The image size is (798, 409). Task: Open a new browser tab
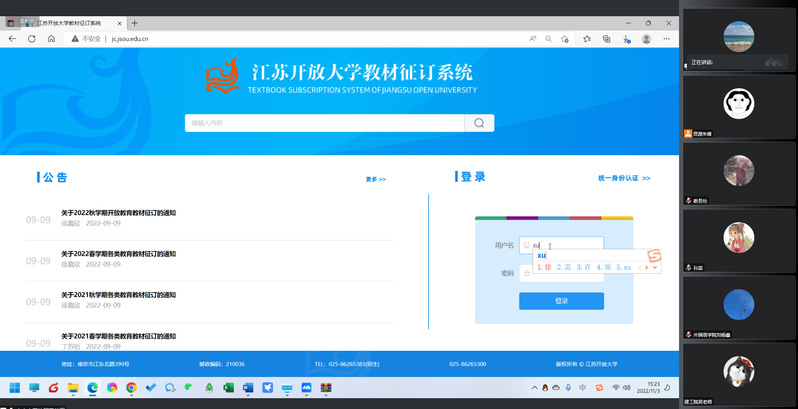click(135, 23)
